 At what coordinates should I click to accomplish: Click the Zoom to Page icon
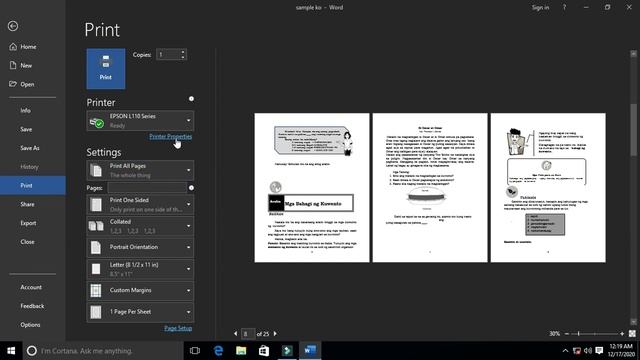(632, 333)
